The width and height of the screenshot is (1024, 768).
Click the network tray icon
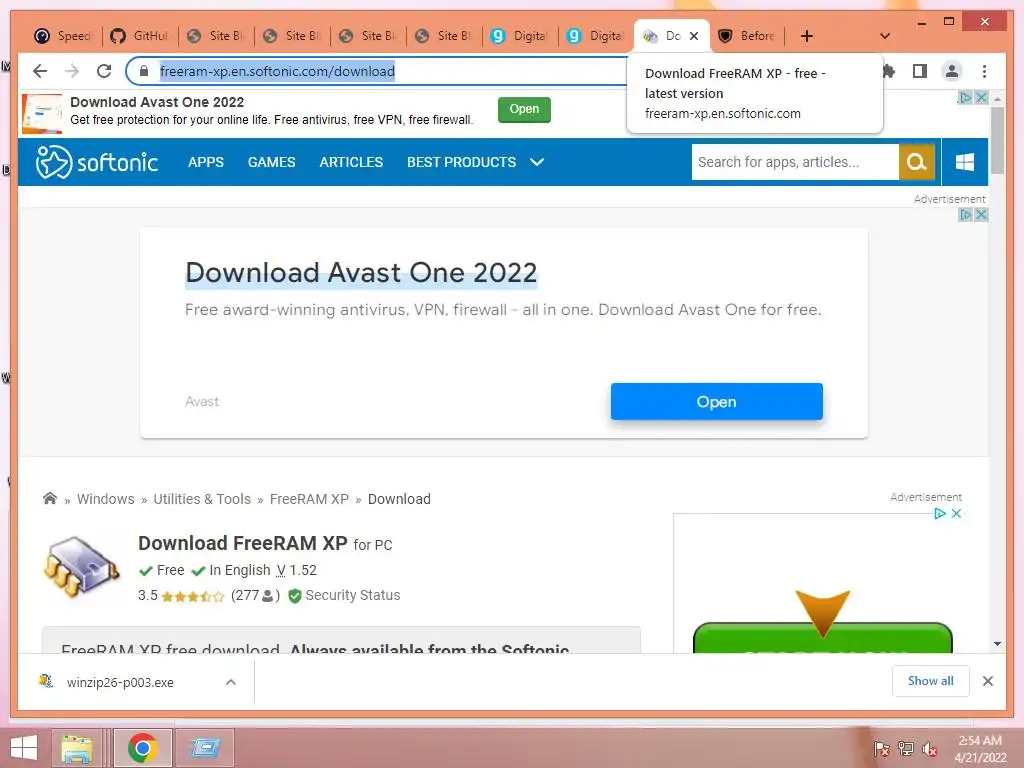point(906,749)
